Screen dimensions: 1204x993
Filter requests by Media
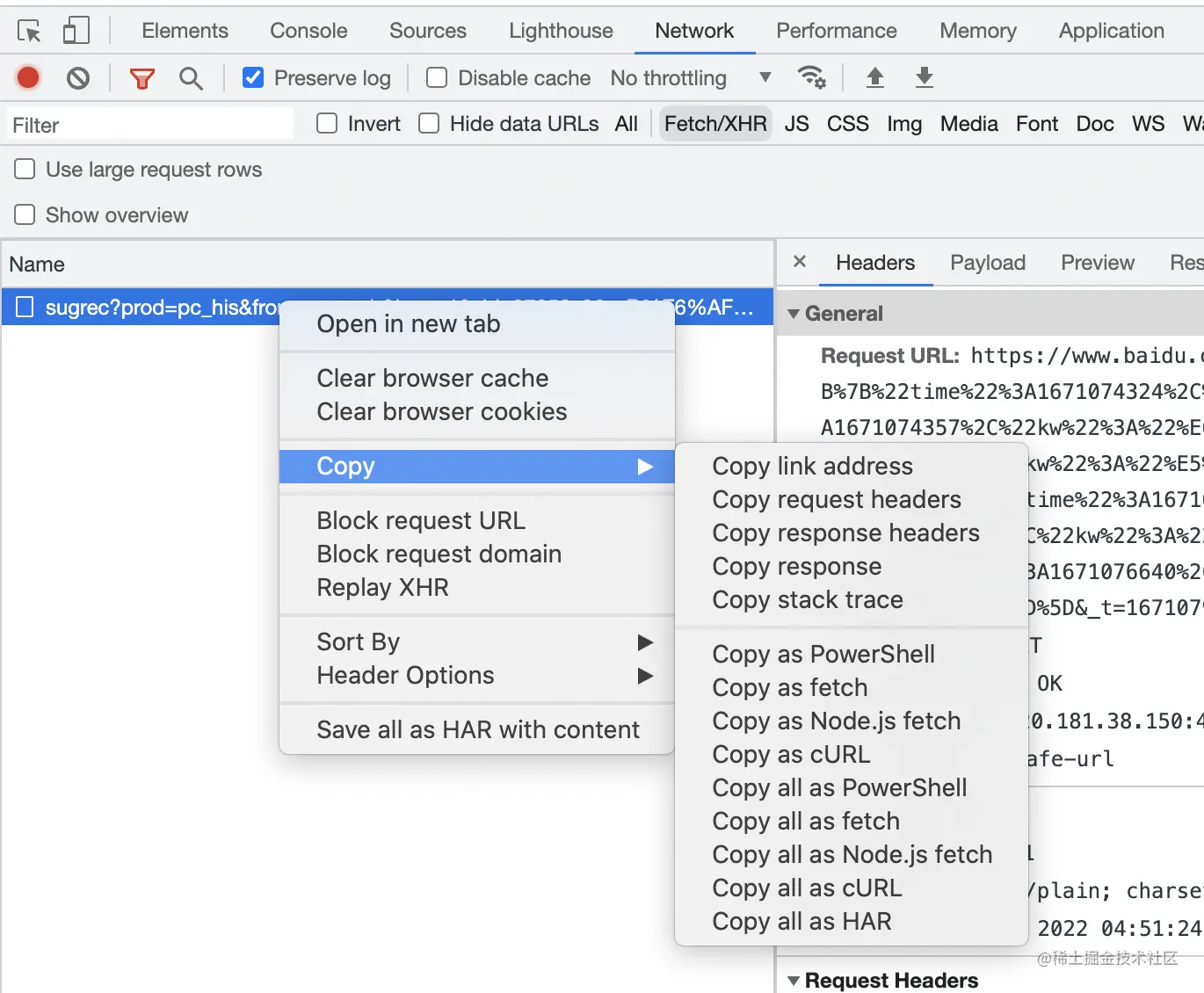pos(969,124)
